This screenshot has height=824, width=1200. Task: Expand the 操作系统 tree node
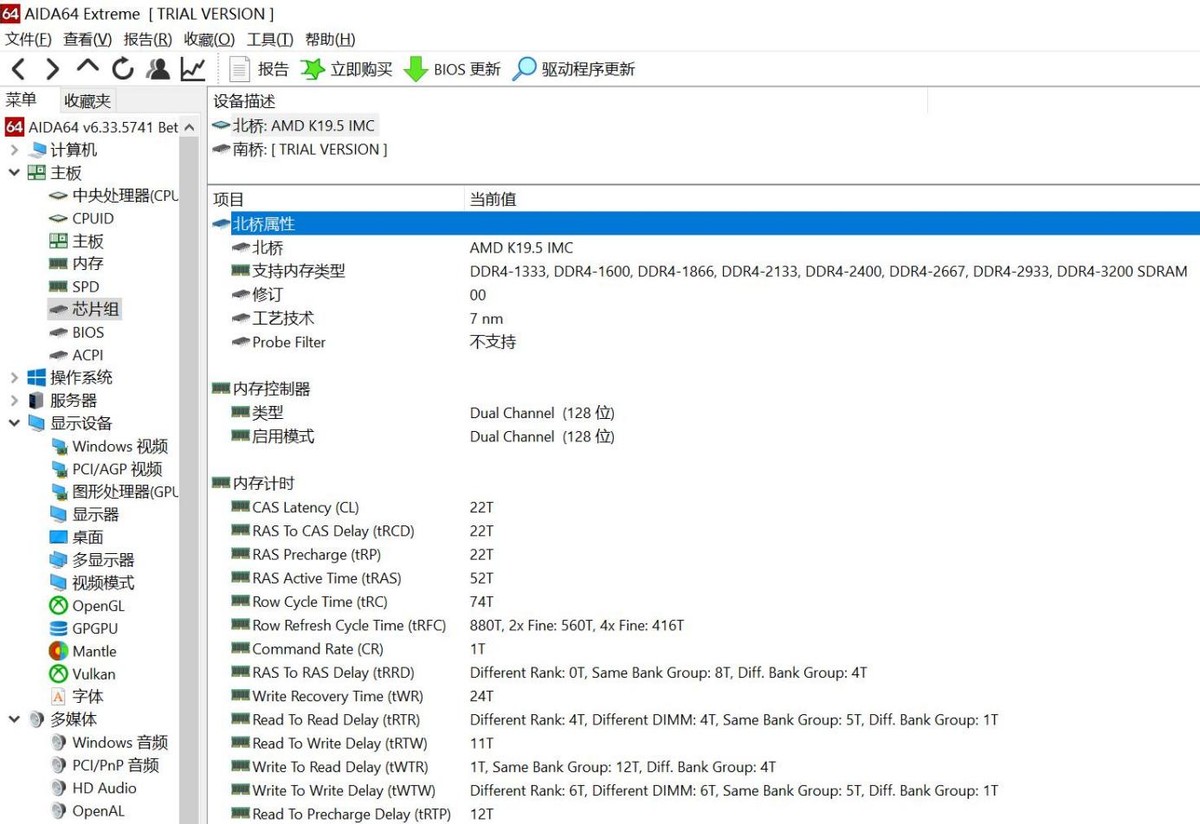pyautogui.click(x=13, y=377)
